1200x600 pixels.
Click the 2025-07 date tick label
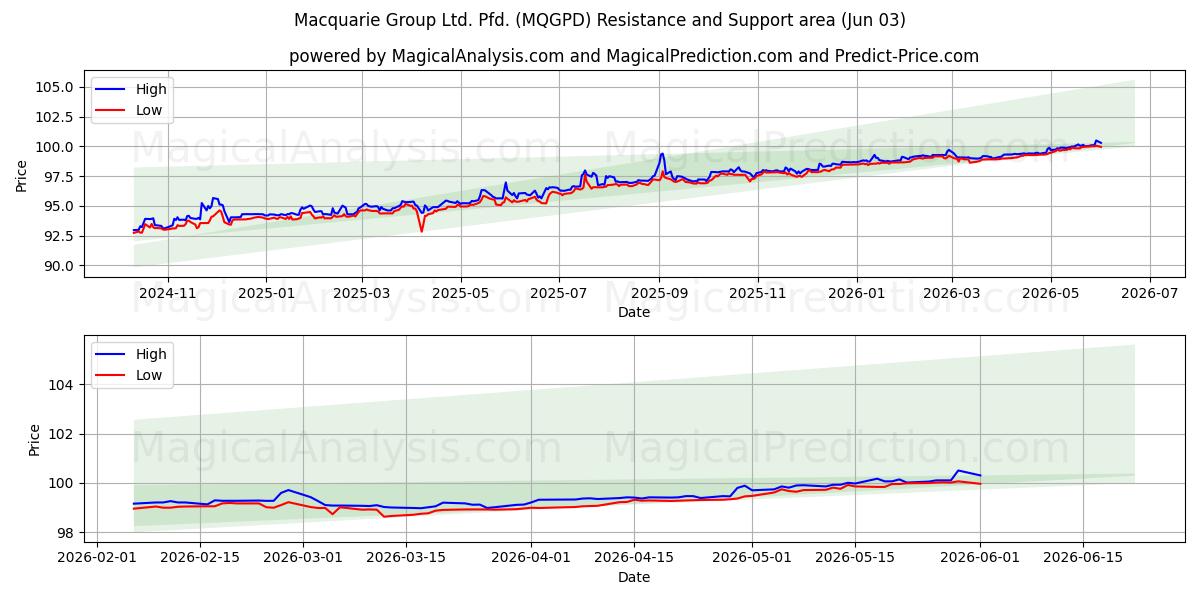point(559,292)
